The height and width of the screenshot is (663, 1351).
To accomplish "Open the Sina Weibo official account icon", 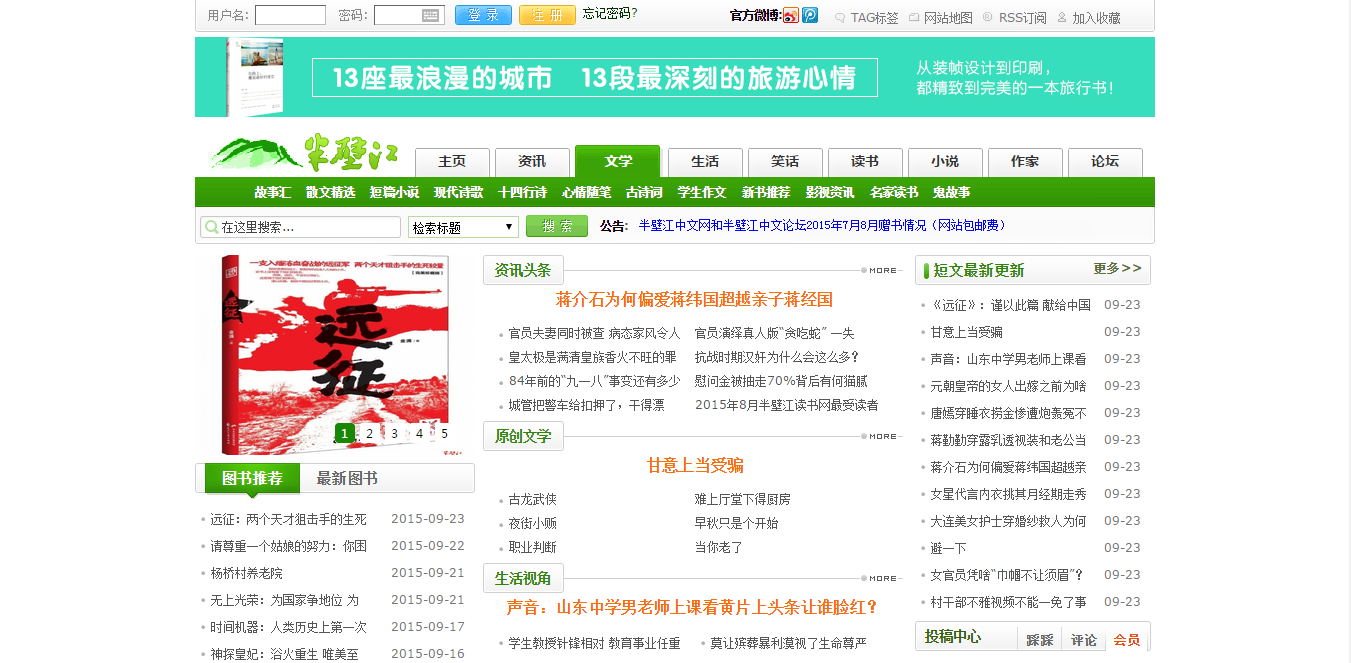I will pyautogui.click(x=791, y=16).
